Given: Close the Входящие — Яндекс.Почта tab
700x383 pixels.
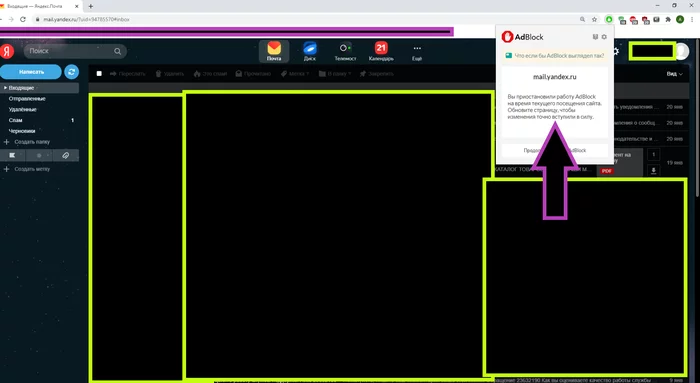Looking at the screenshot, I should tap(77, 6).
